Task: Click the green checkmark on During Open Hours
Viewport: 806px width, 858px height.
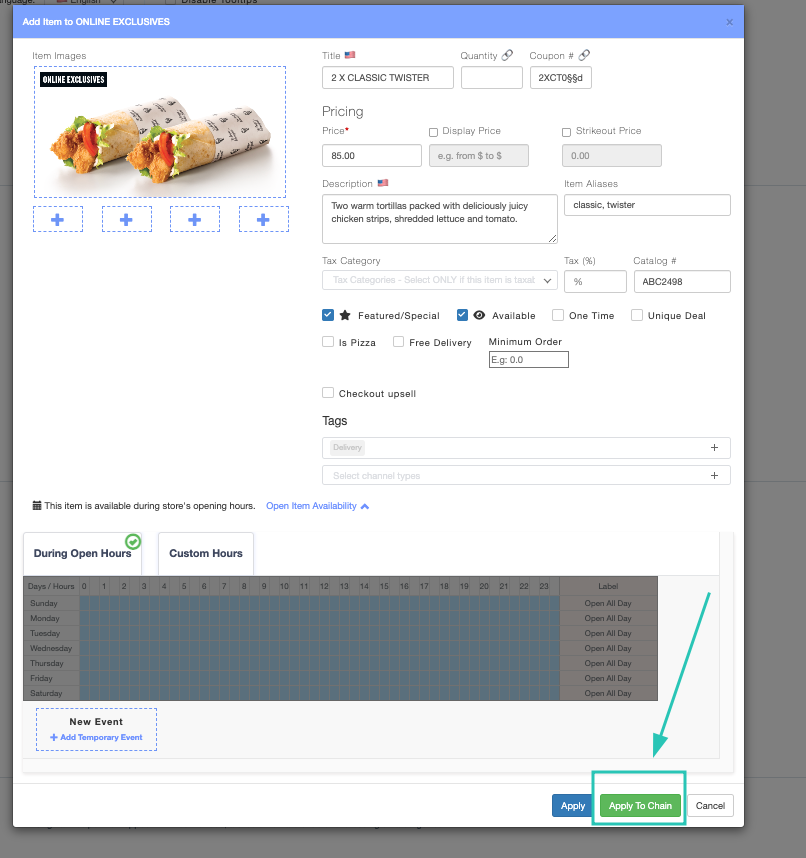Action: 133,542
